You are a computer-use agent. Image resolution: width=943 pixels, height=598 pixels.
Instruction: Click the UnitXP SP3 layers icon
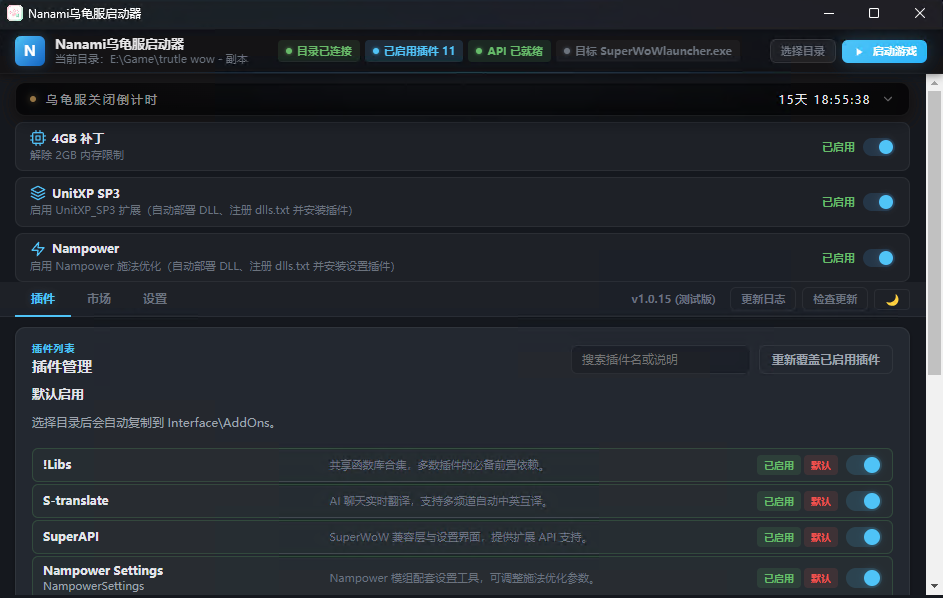pos(38,193)
